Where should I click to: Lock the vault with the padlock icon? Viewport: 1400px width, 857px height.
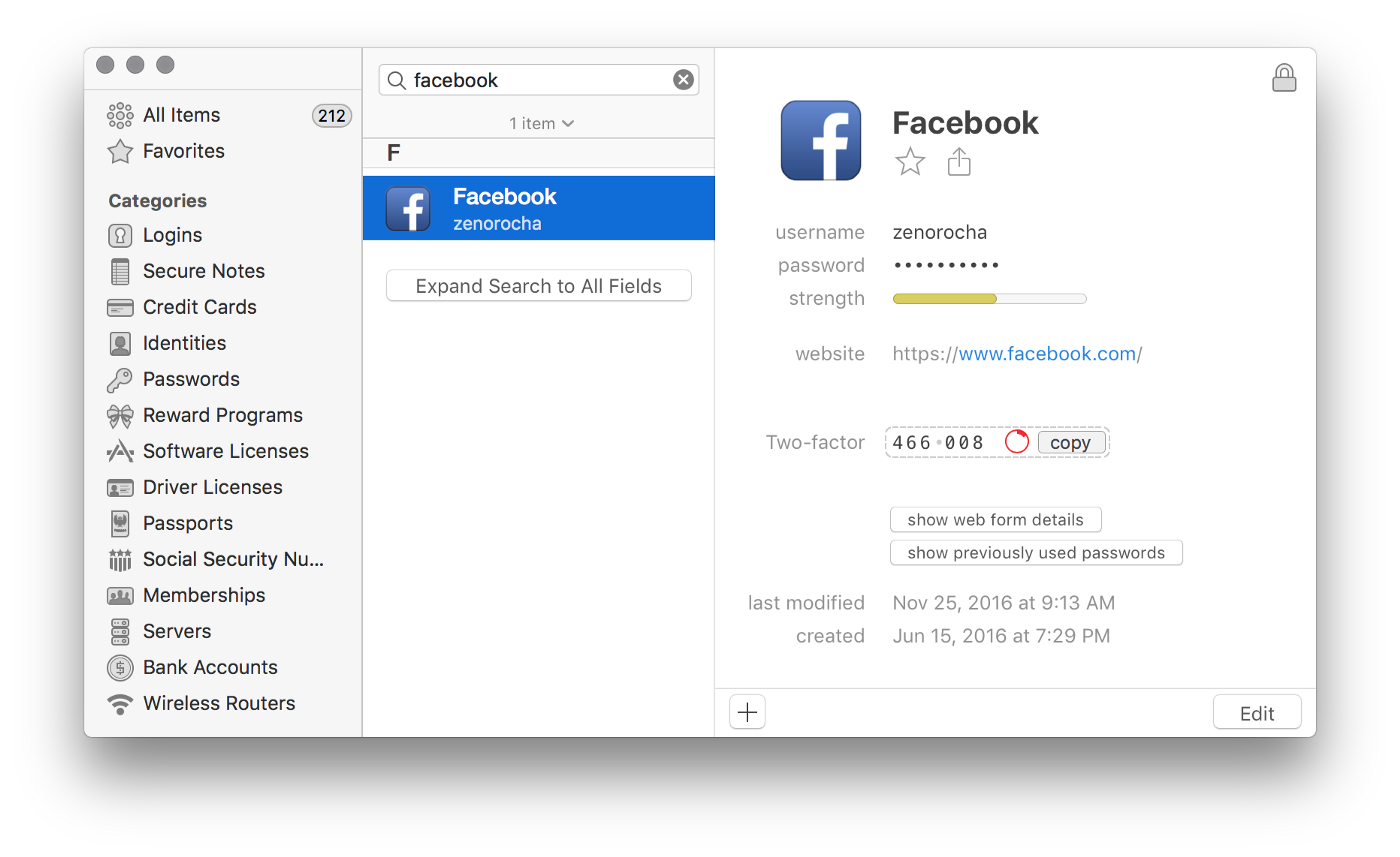click(x=1284, y=77)
